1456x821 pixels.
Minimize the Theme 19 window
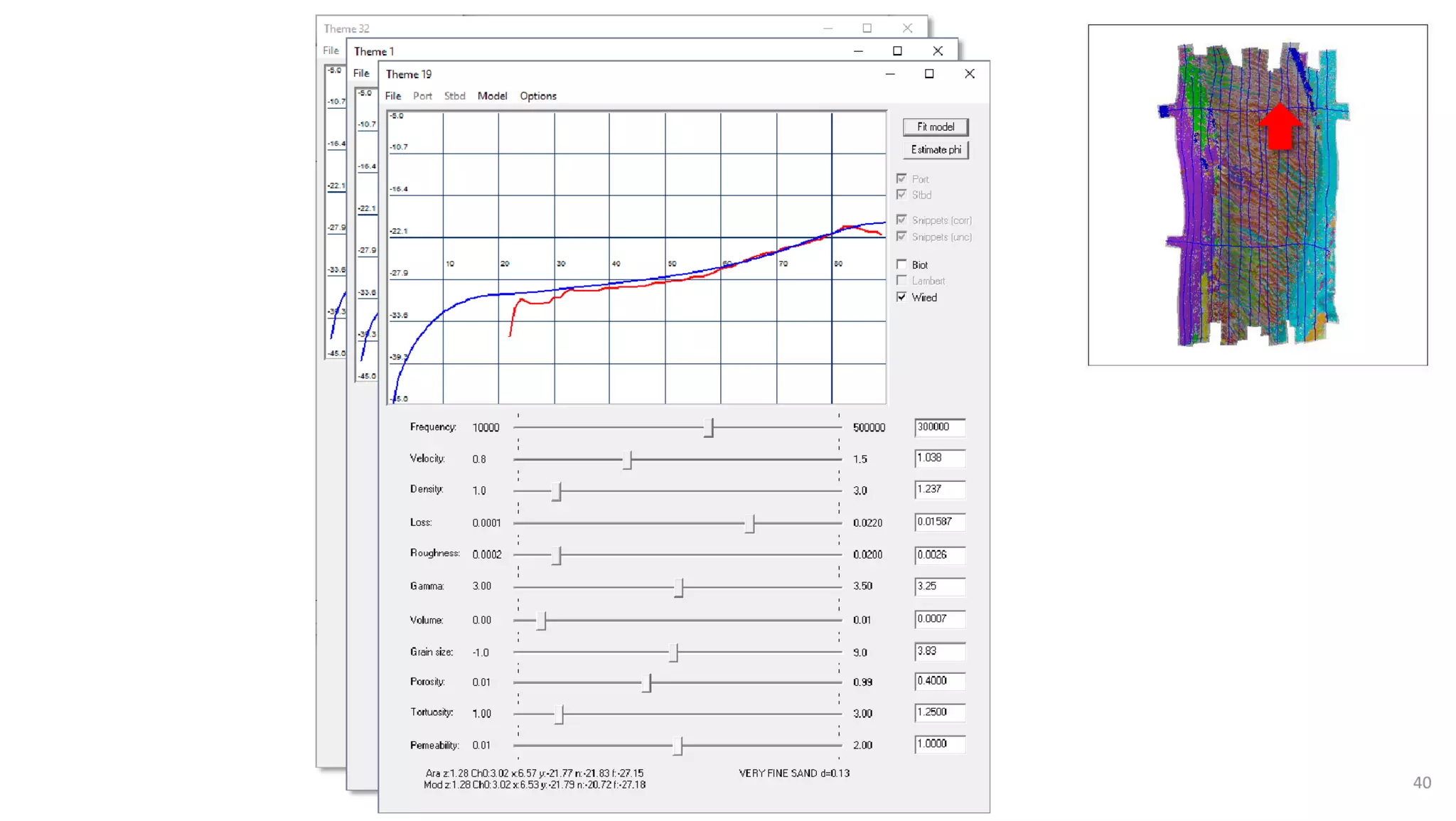889,74
